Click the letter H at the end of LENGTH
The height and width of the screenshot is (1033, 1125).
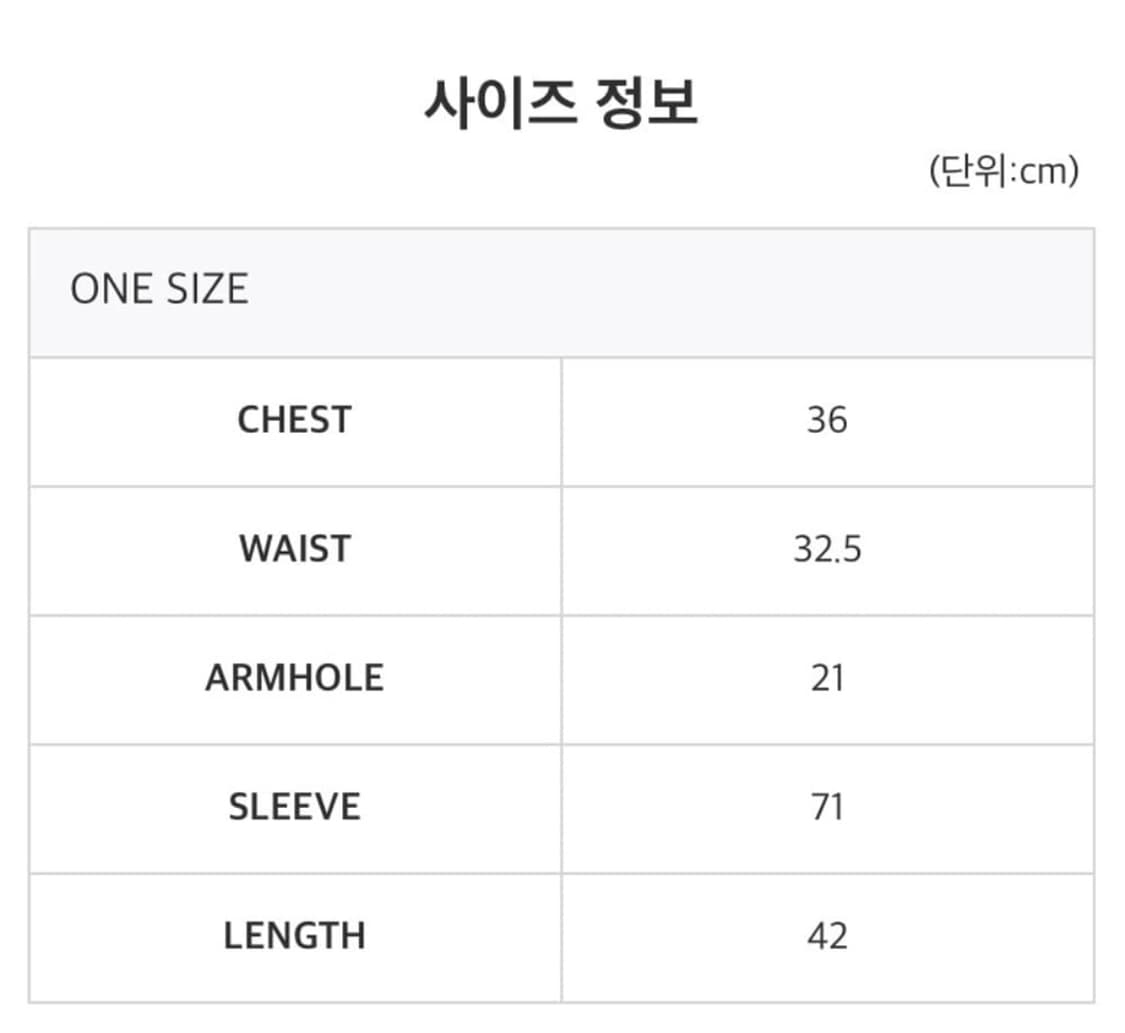(353, 936)
